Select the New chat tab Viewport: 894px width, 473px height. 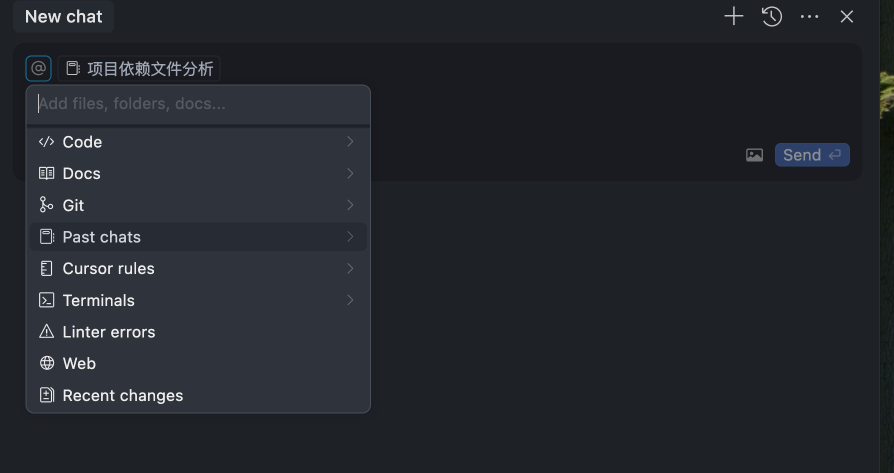[x=64, y=16]
